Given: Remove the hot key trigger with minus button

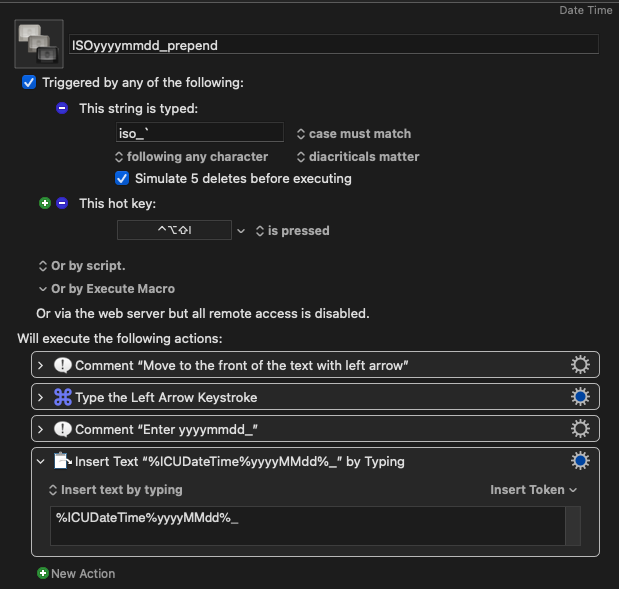Looking at the screenshot, I should point(62,203).
